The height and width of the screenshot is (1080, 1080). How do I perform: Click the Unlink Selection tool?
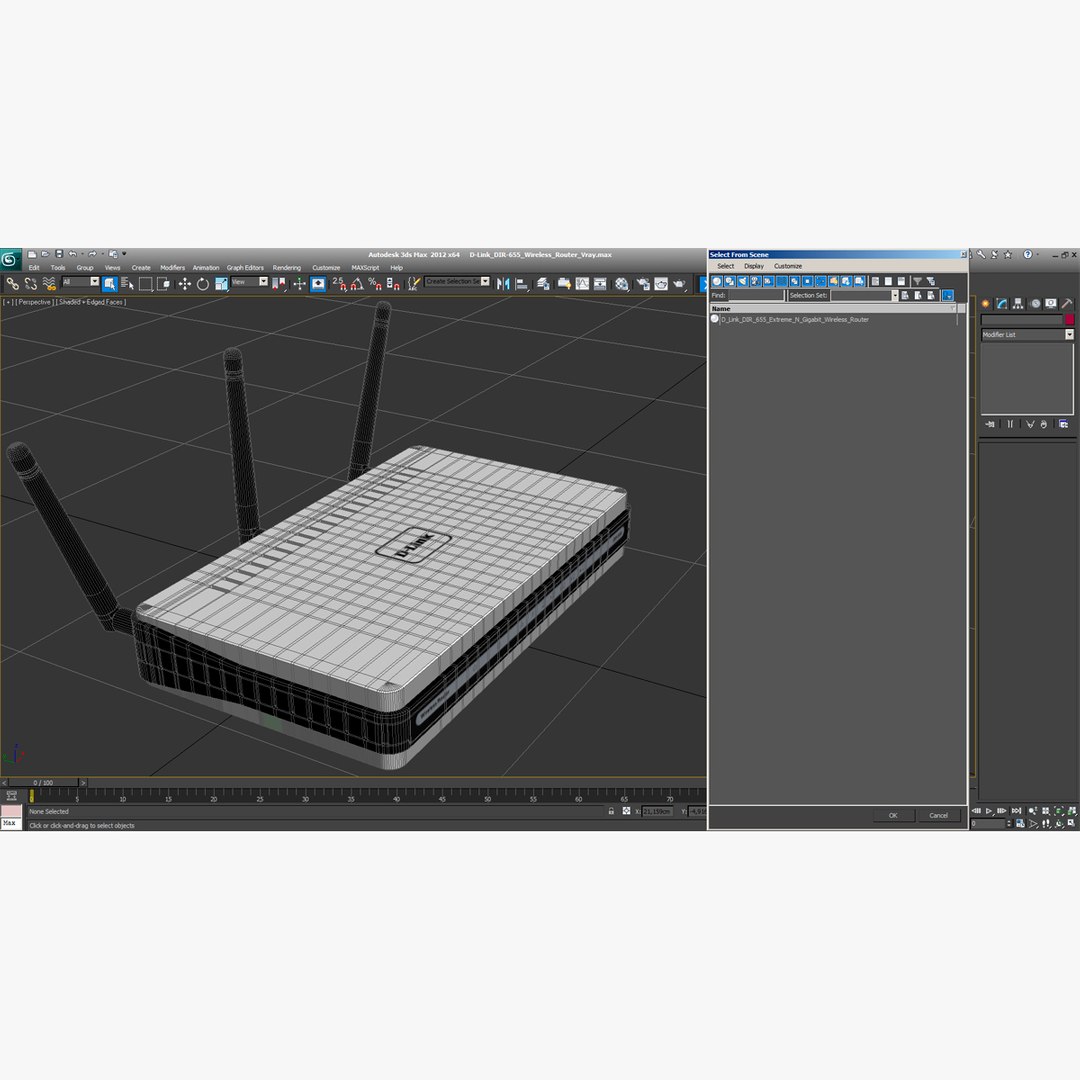pyautogui.click(x=30, y=284)
